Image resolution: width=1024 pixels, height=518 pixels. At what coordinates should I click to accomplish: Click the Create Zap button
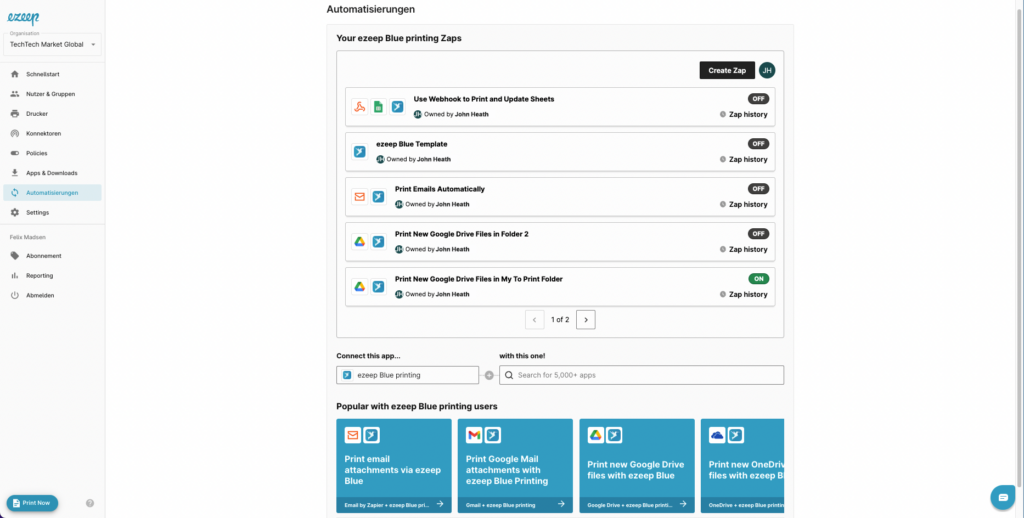click(x=727, y=71)
